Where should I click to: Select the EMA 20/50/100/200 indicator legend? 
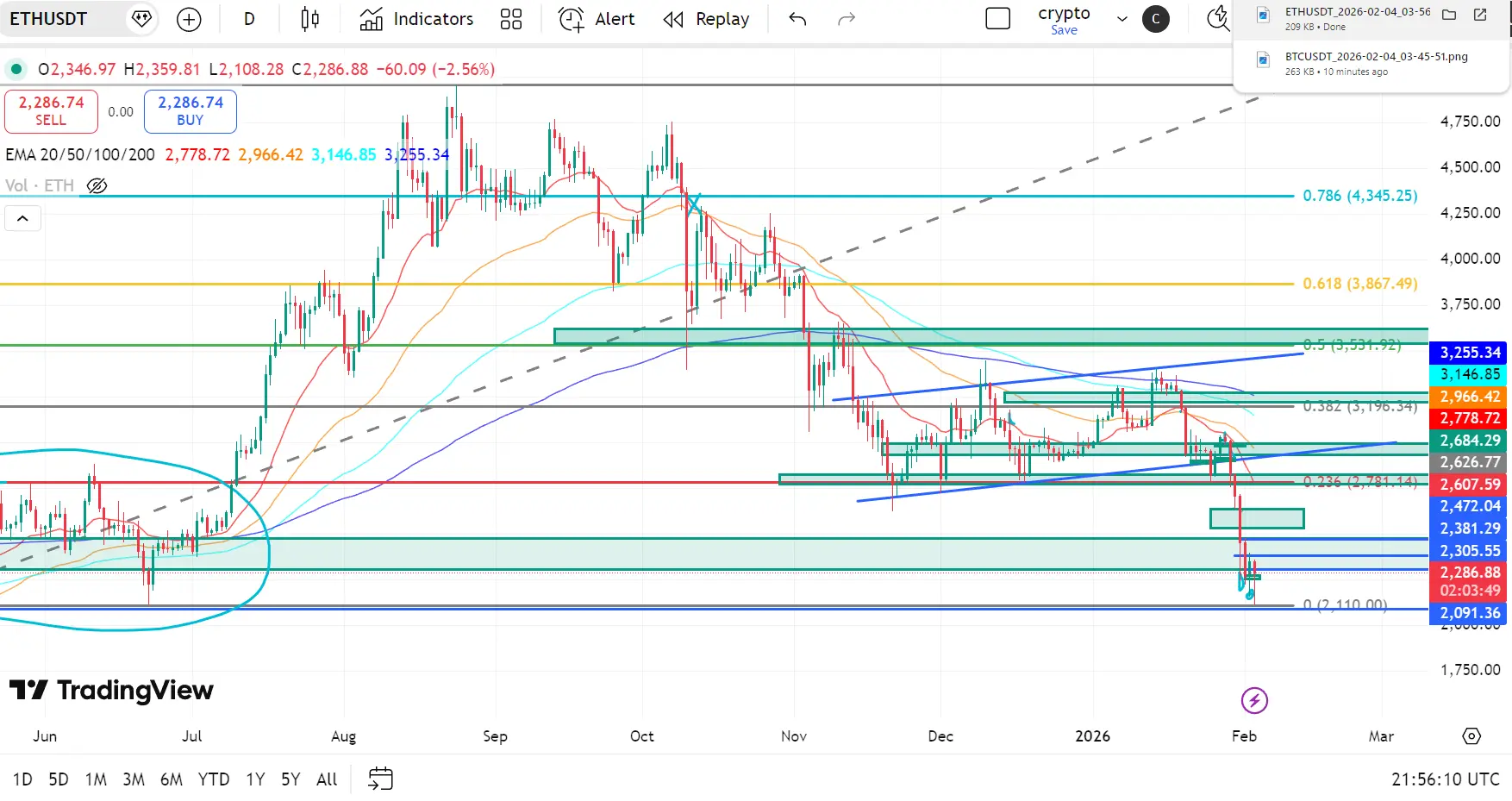[x=80, y=154]
